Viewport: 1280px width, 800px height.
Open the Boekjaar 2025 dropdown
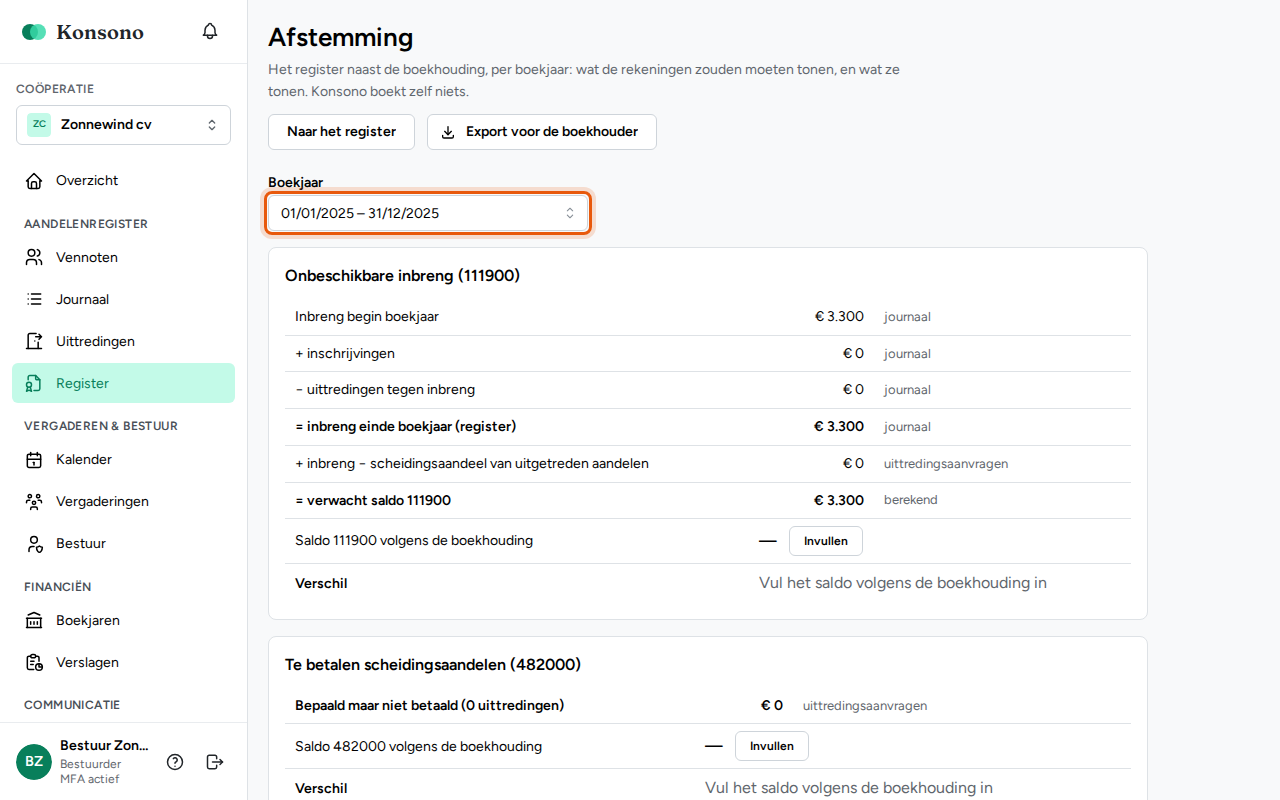[x=428, y=213]
